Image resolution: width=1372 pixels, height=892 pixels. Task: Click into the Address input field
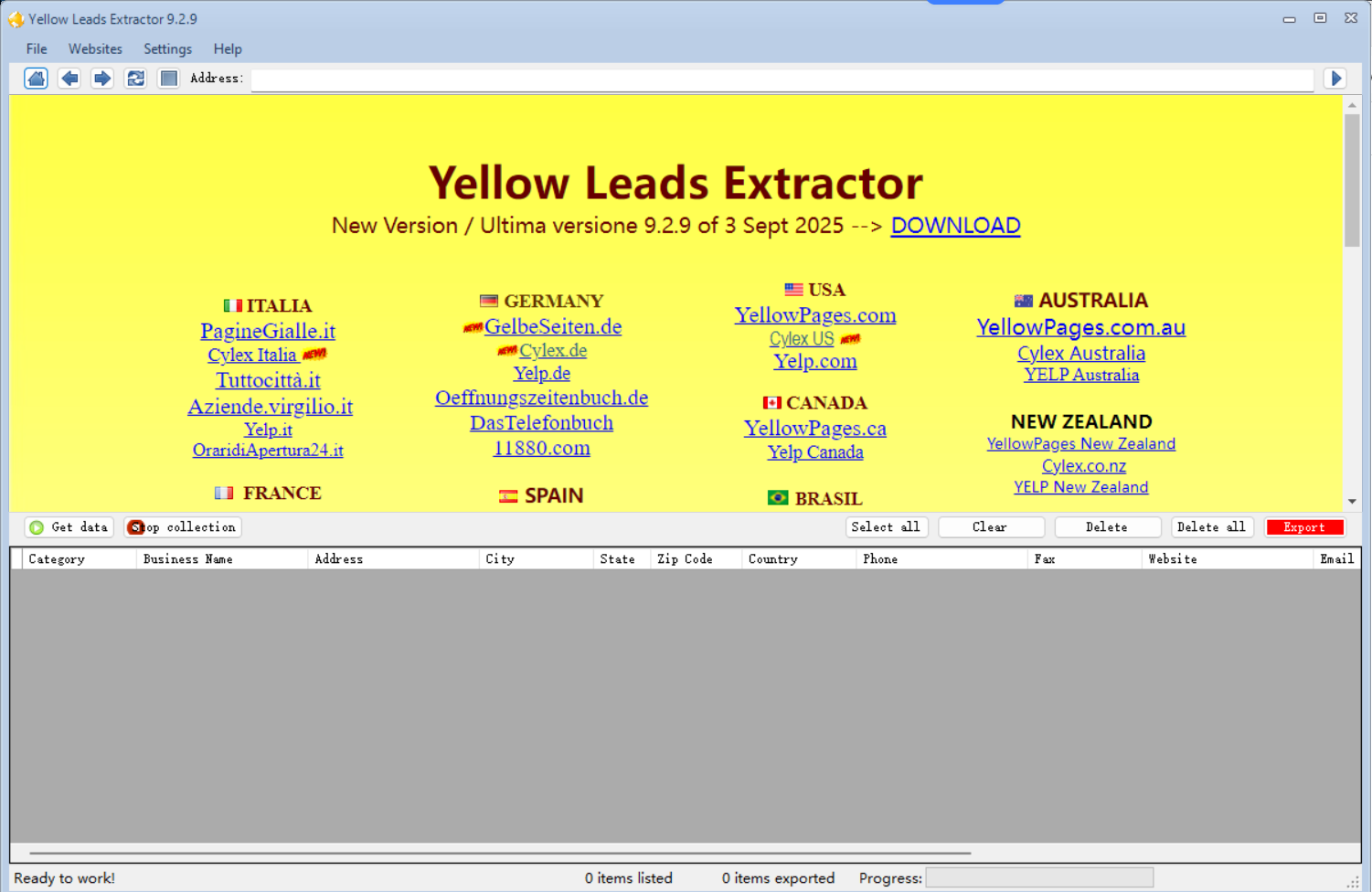pyautogui.click(x=782, y=80)
